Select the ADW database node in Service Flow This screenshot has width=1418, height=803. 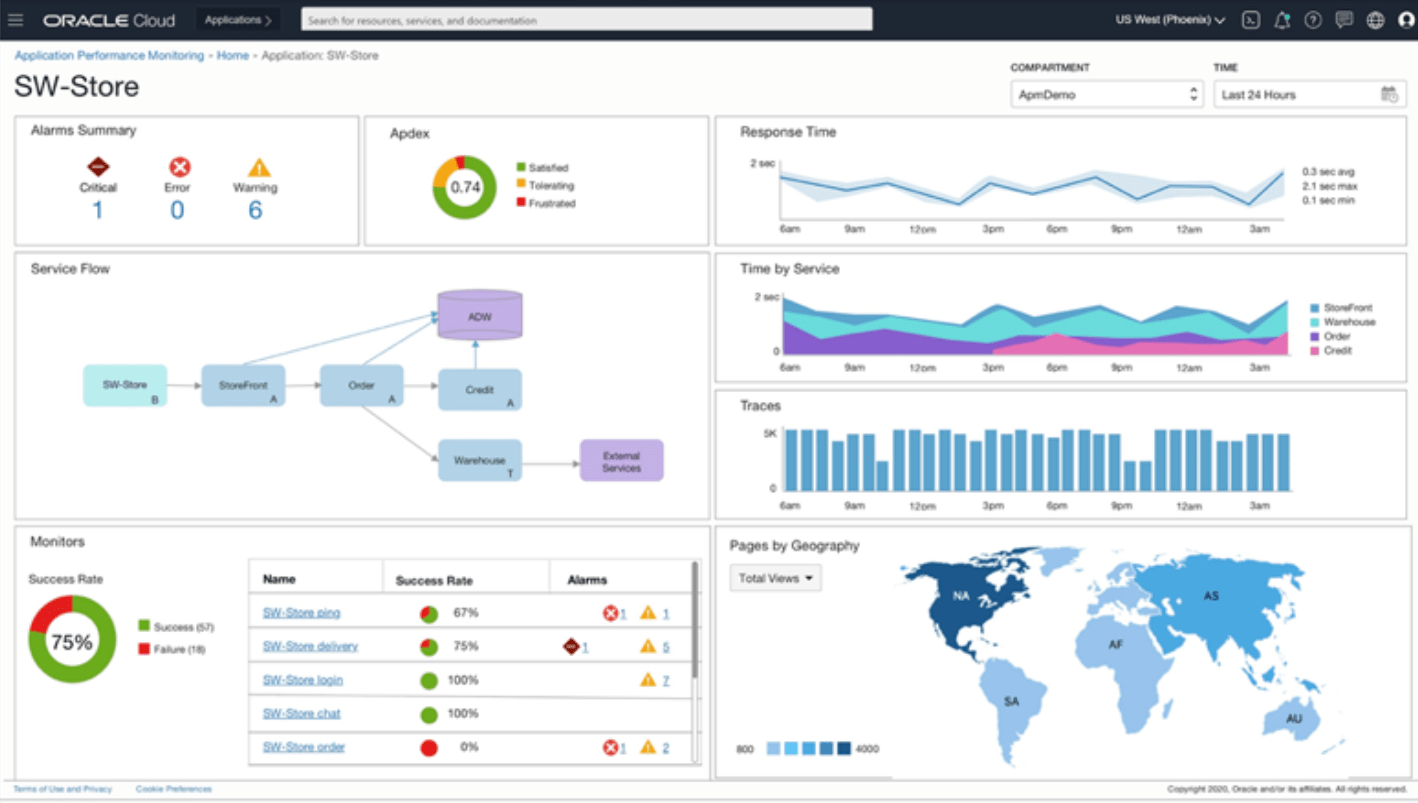tap(480, 314)
